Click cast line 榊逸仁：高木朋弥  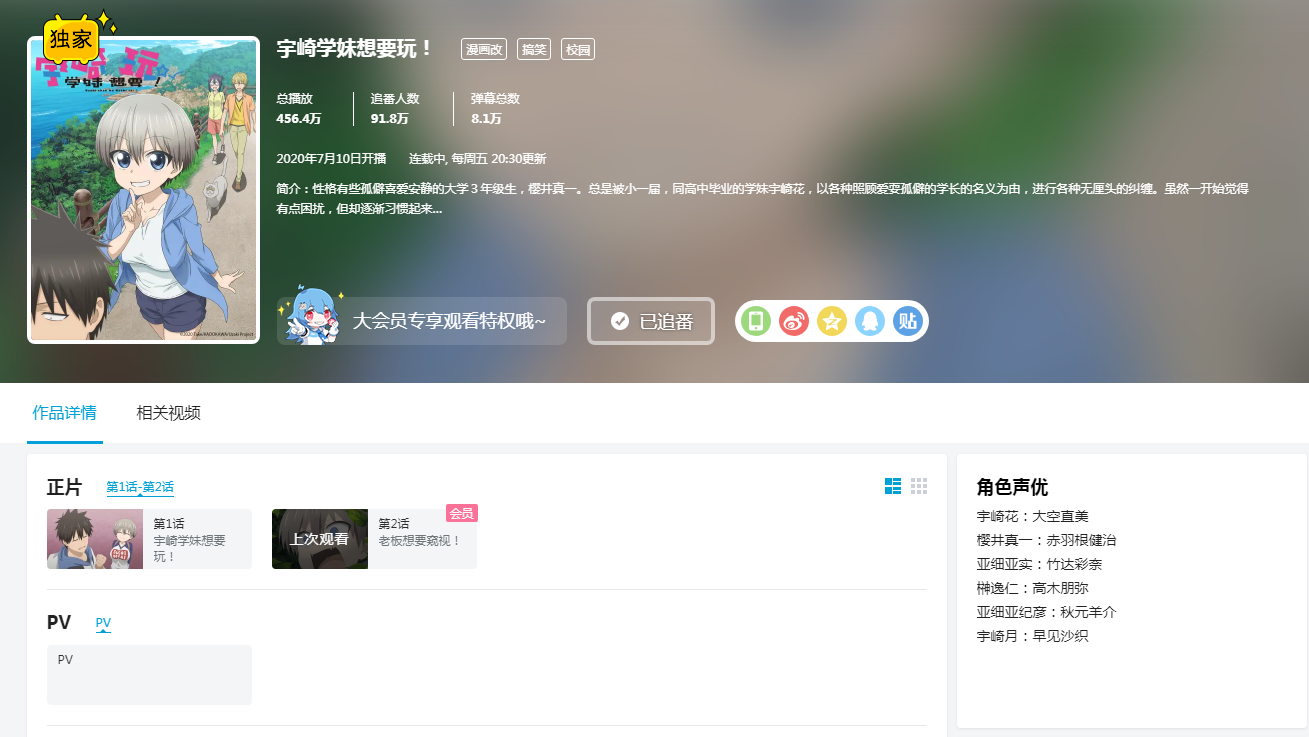point(1032,588)
